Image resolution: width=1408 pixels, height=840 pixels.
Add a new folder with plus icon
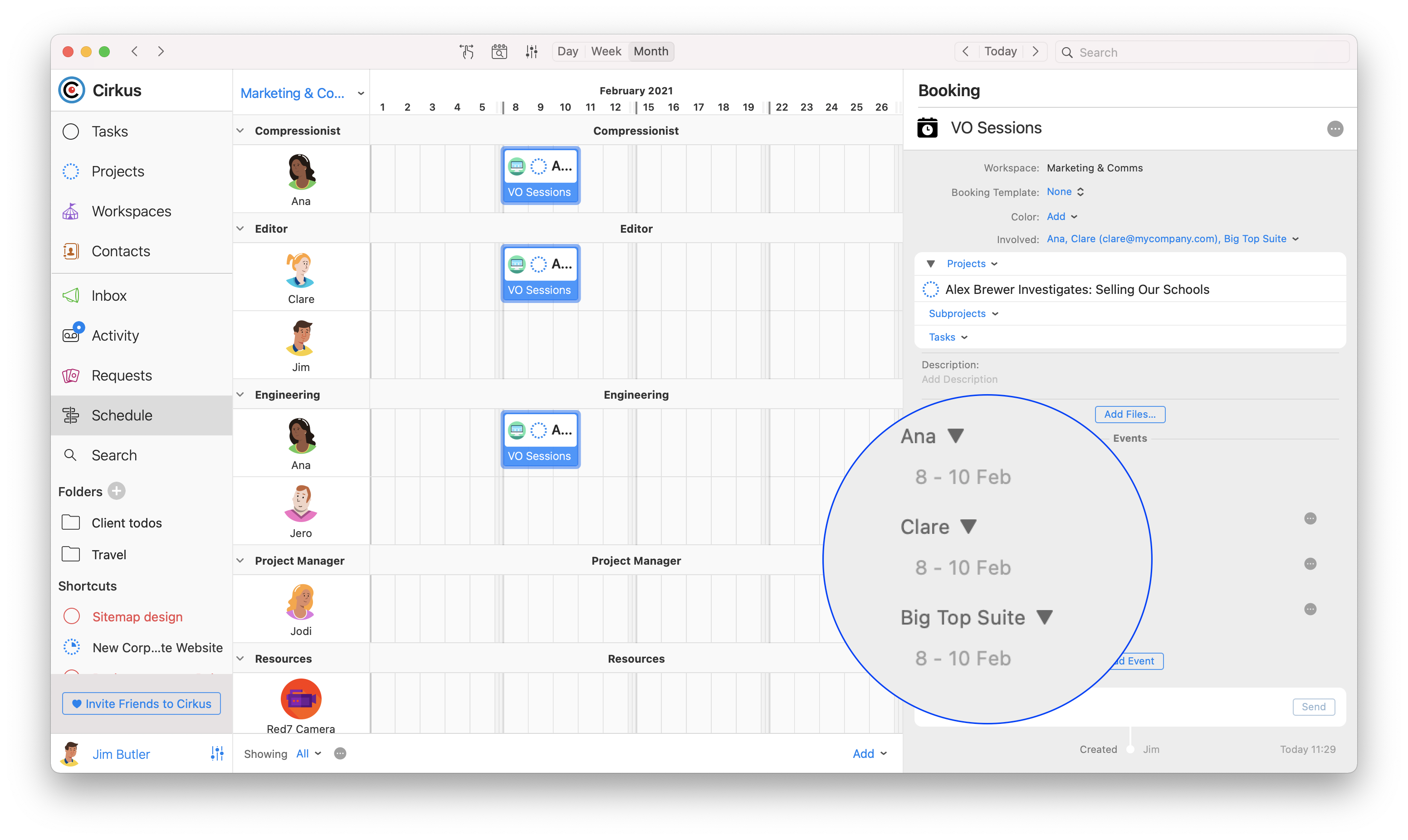coord(117,491)
